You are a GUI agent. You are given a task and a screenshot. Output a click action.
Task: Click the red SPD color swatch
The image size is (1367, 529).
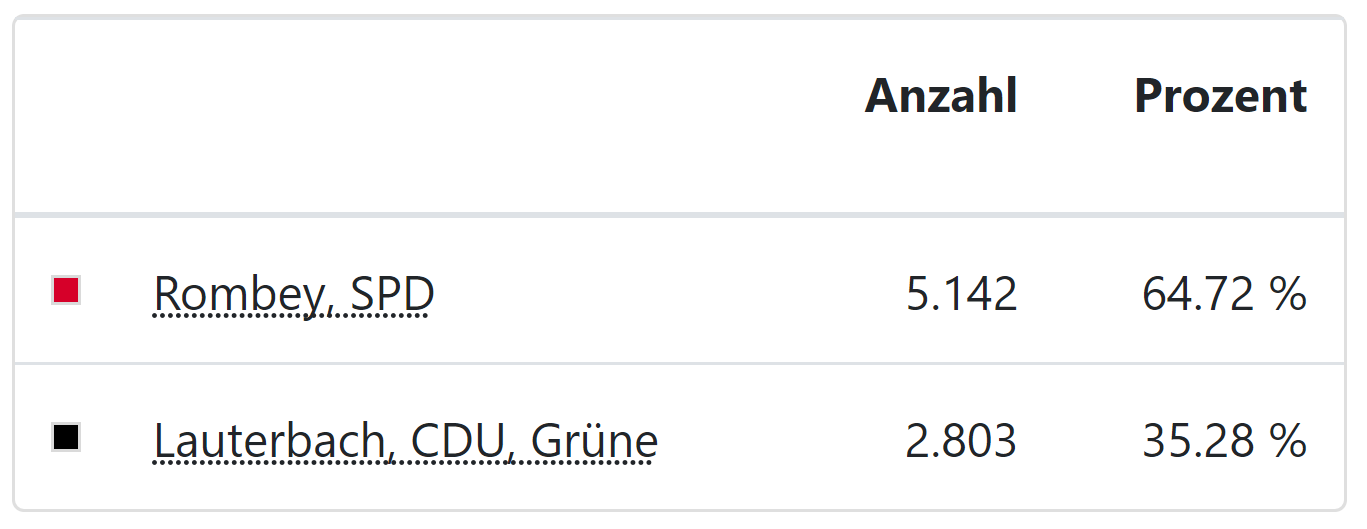(66, 291)
